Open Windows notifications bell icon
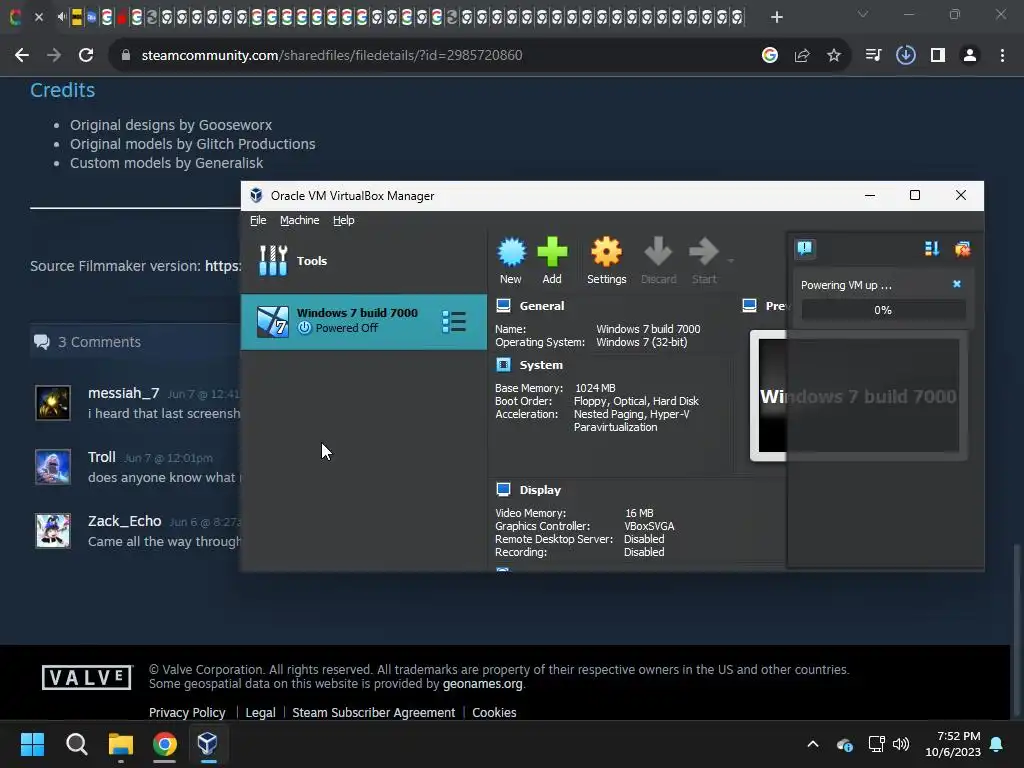1024x768 pixels. click(997, 744)
